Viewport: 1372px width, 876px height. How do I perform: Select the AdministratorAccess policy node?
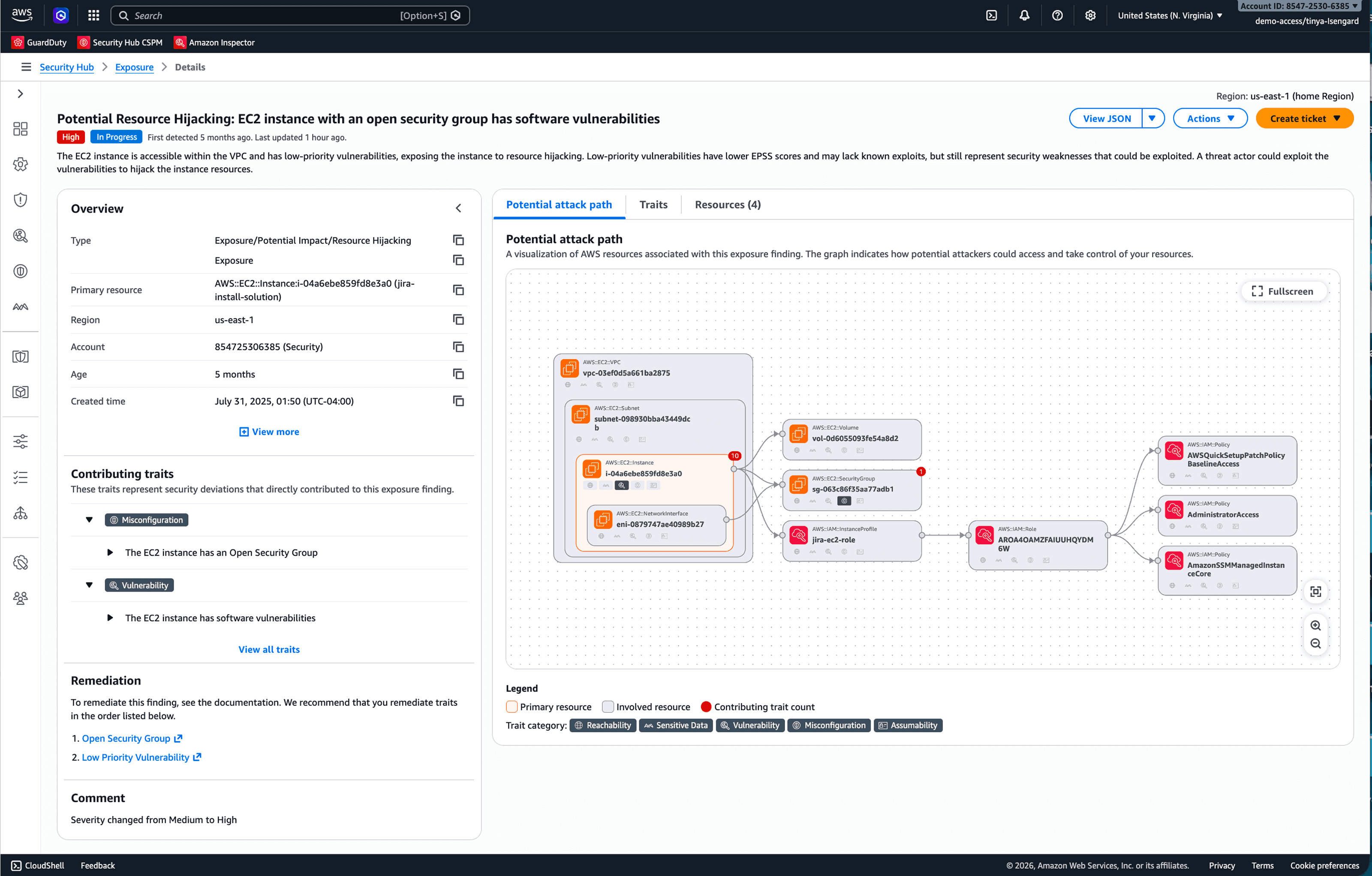1228,516
